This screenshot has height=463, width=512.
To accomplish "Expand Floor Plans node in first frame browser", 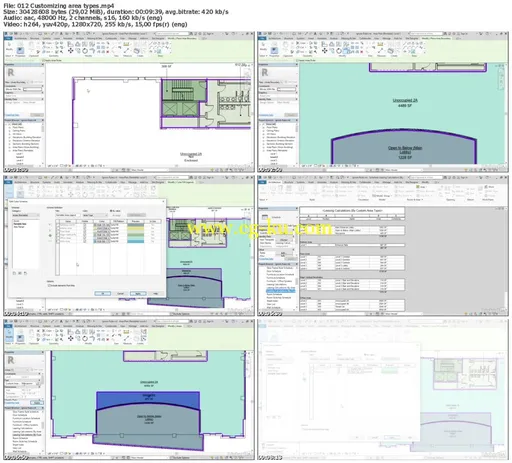I will point(10,127).
